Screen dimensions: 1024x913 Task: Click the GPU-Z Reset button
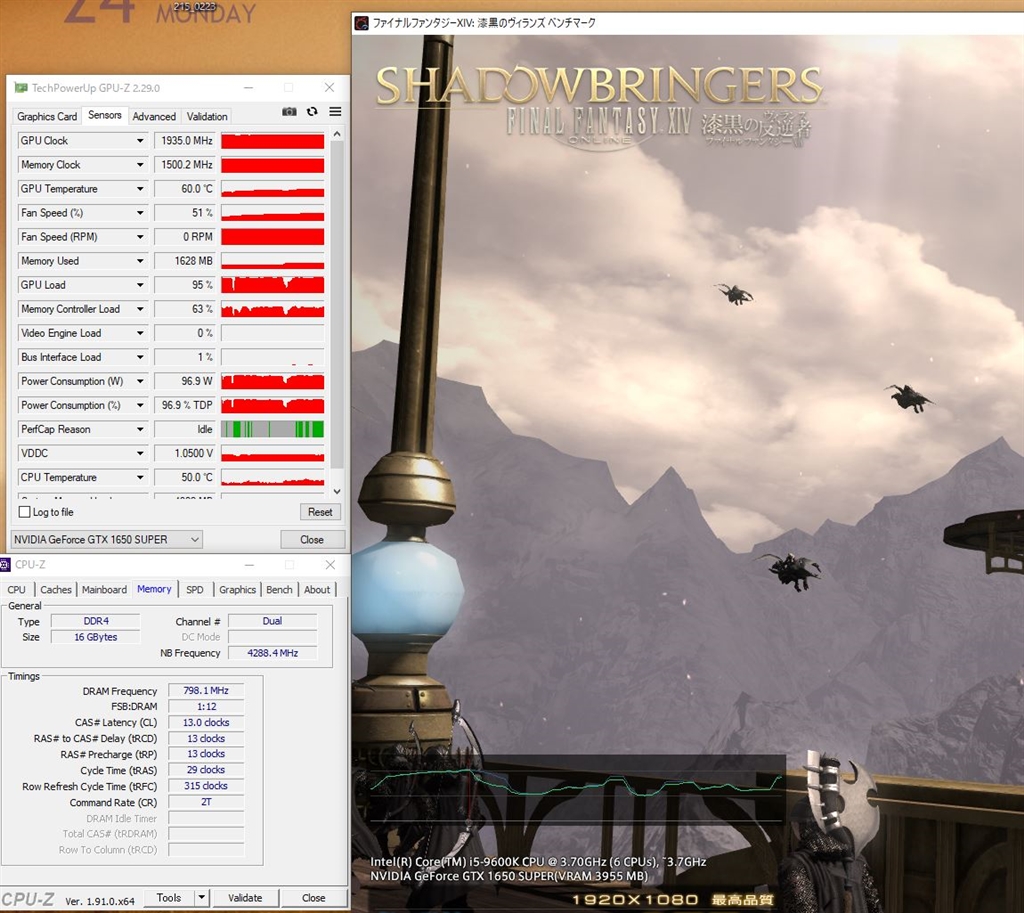coord(320,512)
